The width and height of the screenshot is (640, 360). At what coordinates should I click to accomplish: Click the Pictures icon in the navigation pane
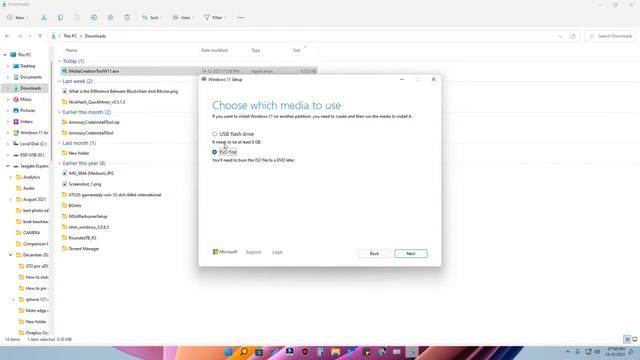[x=16, y=110]
